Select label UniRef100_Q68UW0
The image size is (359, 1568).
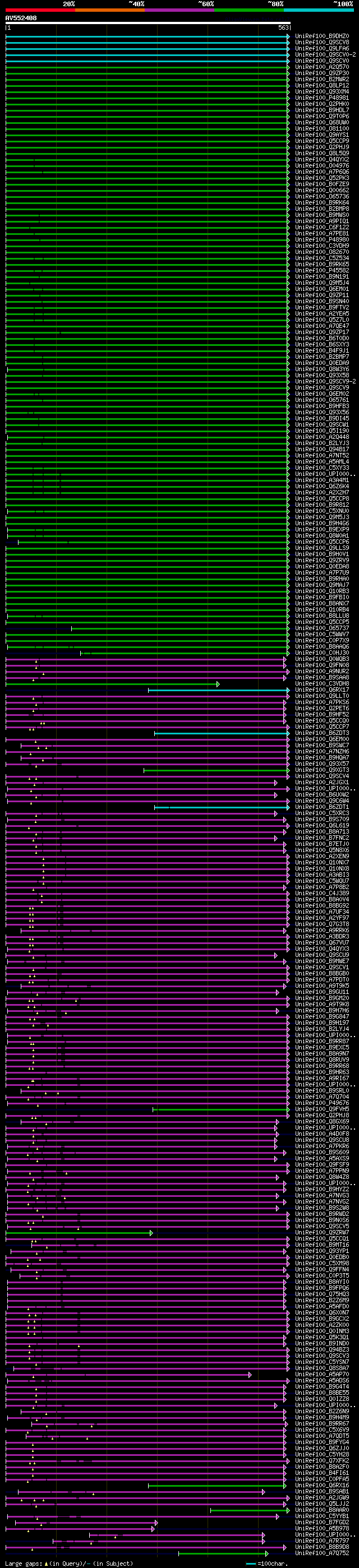pyautogui.click(x=323, y=122)
